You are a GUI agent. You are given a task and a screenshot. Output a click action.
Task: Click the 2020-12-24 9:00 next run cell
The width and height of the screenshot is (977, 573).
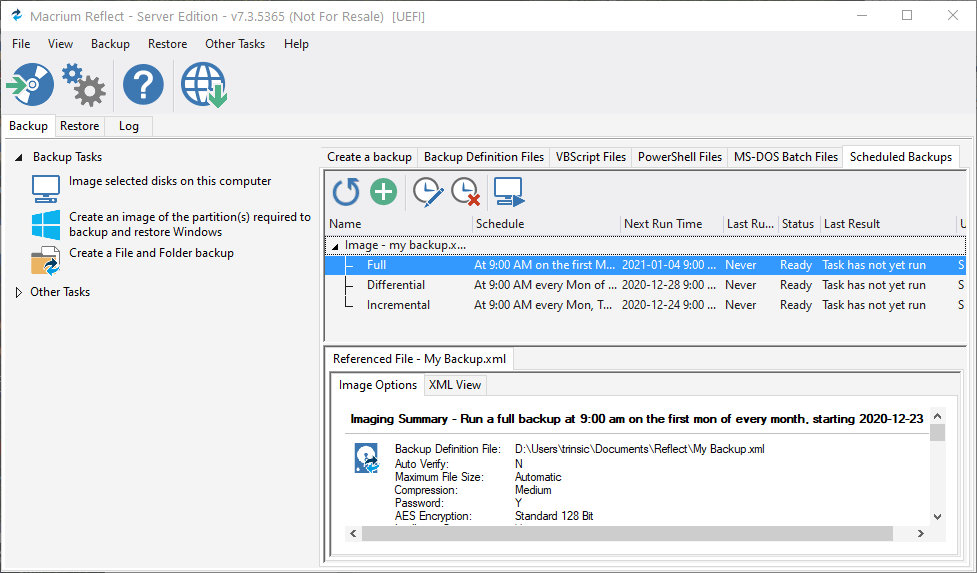(x=669, y=305)
